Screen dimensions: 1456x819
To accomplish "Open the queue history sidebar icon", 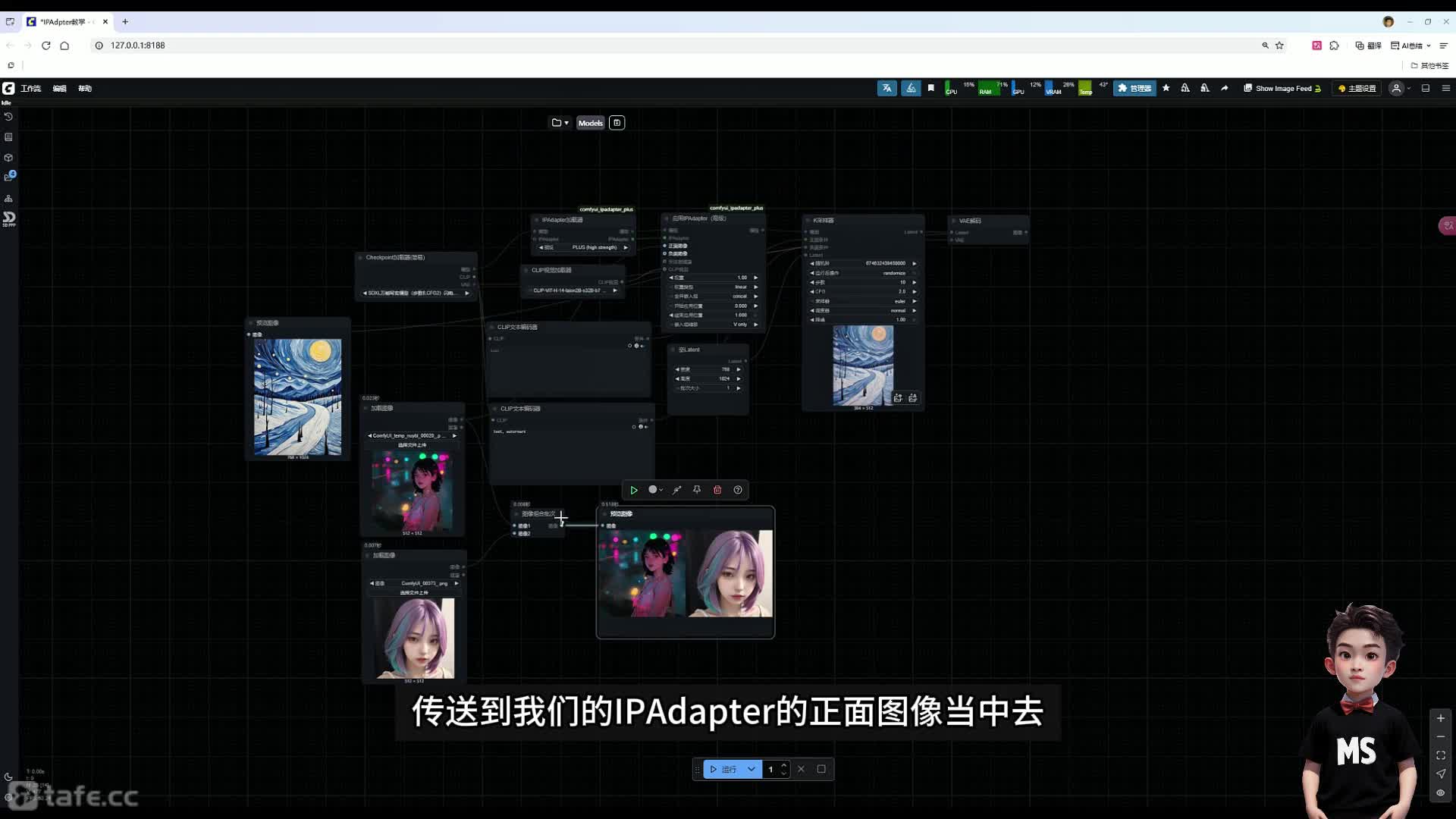I will tap(8, 117).
